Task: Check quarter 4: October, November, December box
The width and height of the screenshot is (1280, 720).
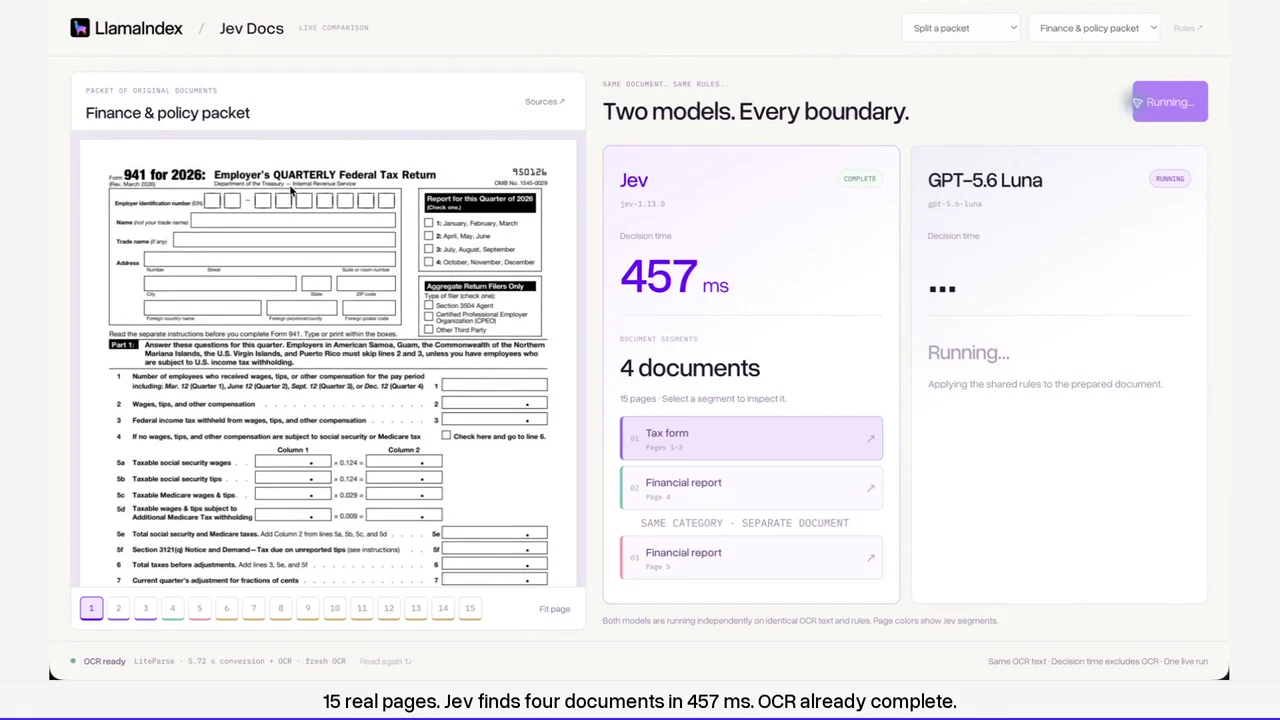Action: 429,262
